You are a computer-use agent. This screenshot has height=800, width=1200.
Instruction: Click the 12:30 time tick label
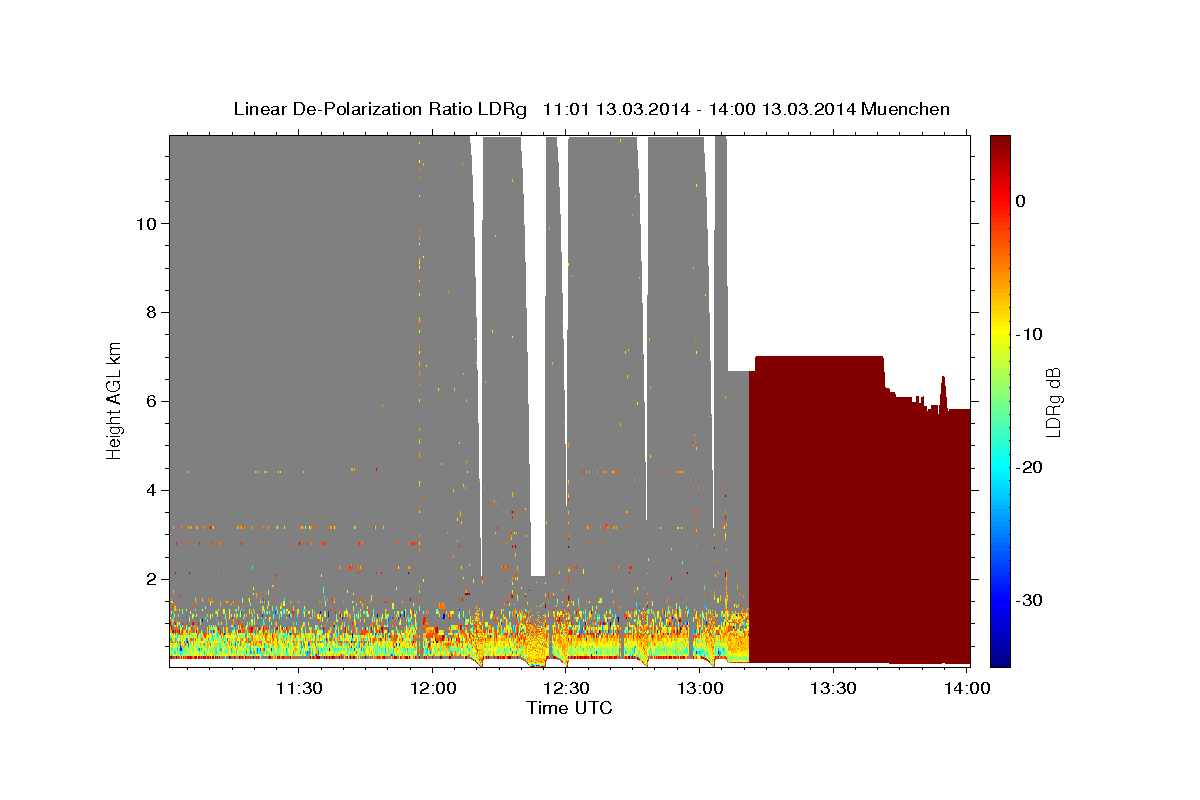click(x=566, y=688)
